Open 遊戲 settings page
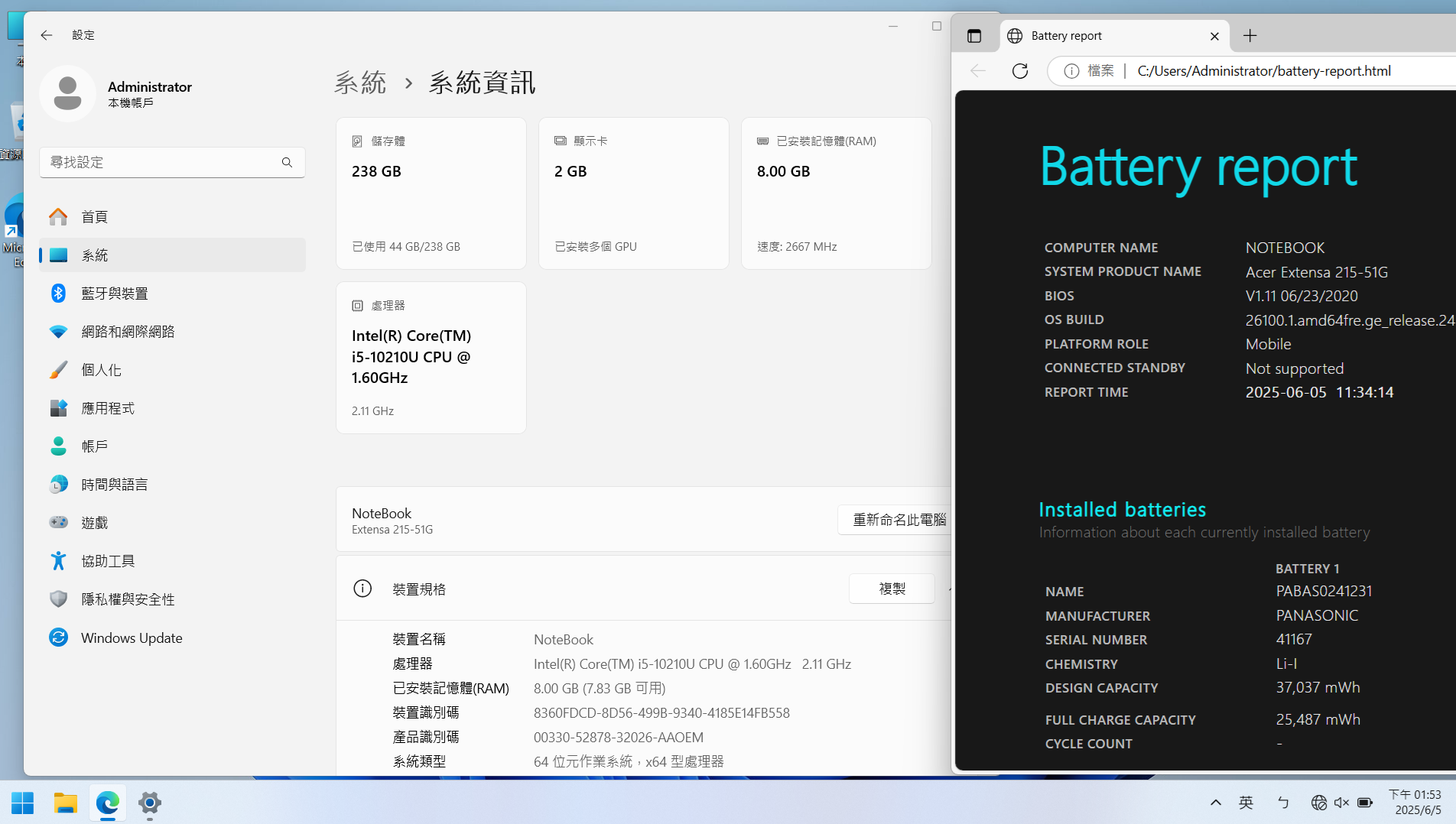 pos(172,523)
